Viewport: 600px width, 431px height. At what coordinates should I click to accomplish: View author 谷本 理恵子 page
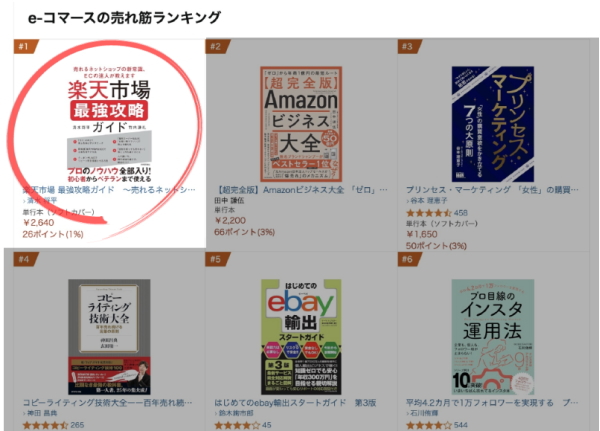(x=429, y=200)
